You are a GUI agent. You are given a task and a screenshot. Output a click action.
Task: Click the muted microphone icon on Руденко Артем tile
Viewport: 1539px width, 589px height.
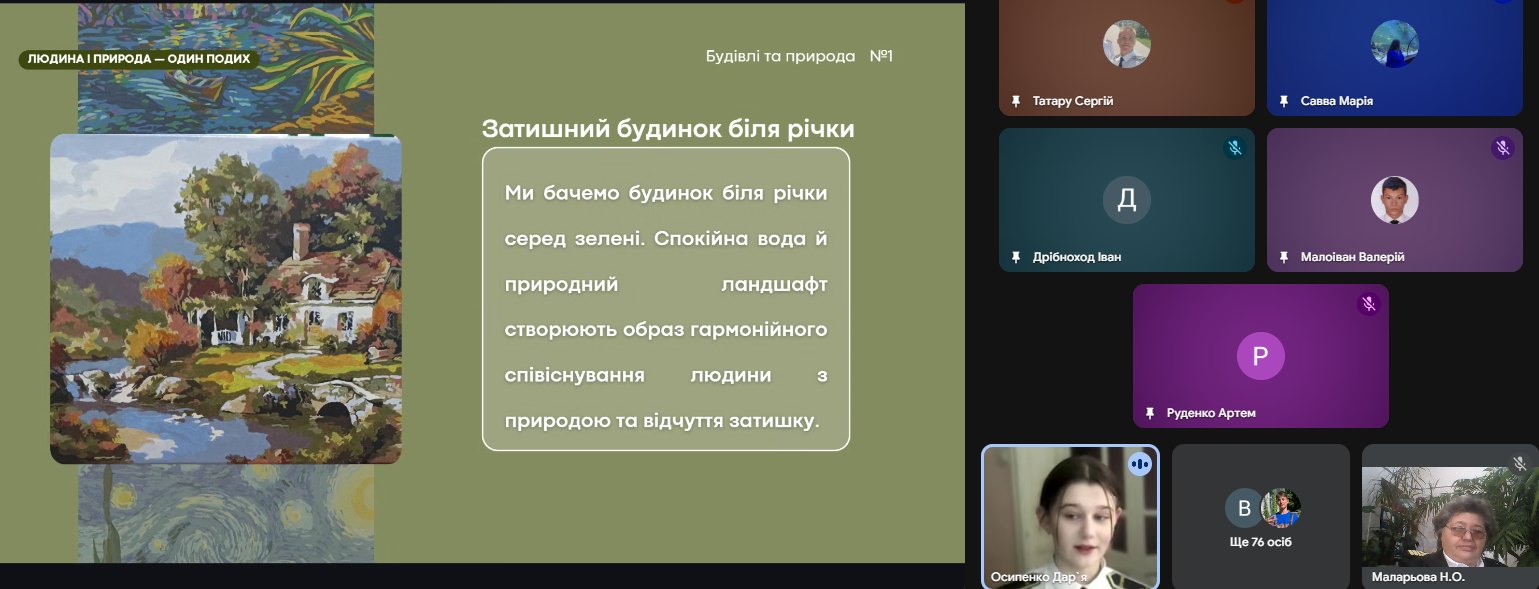coord(1368,303)
